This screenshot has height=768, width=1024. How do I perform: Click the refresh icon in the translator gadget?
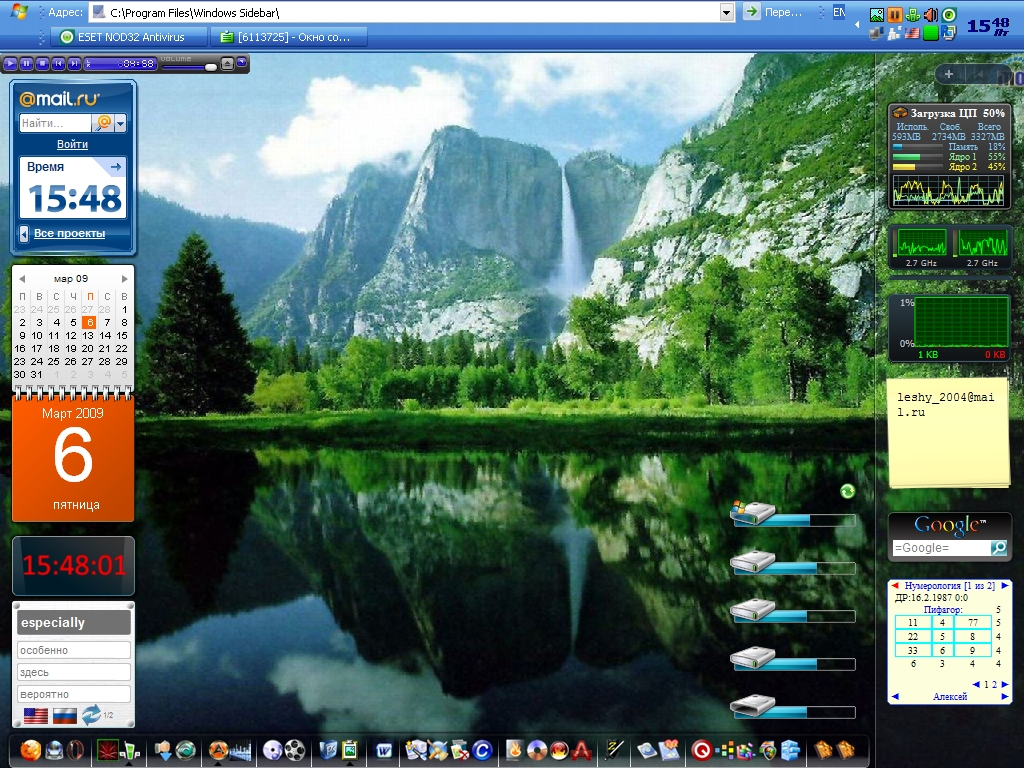pyautogui.click(x=91, y=714)
